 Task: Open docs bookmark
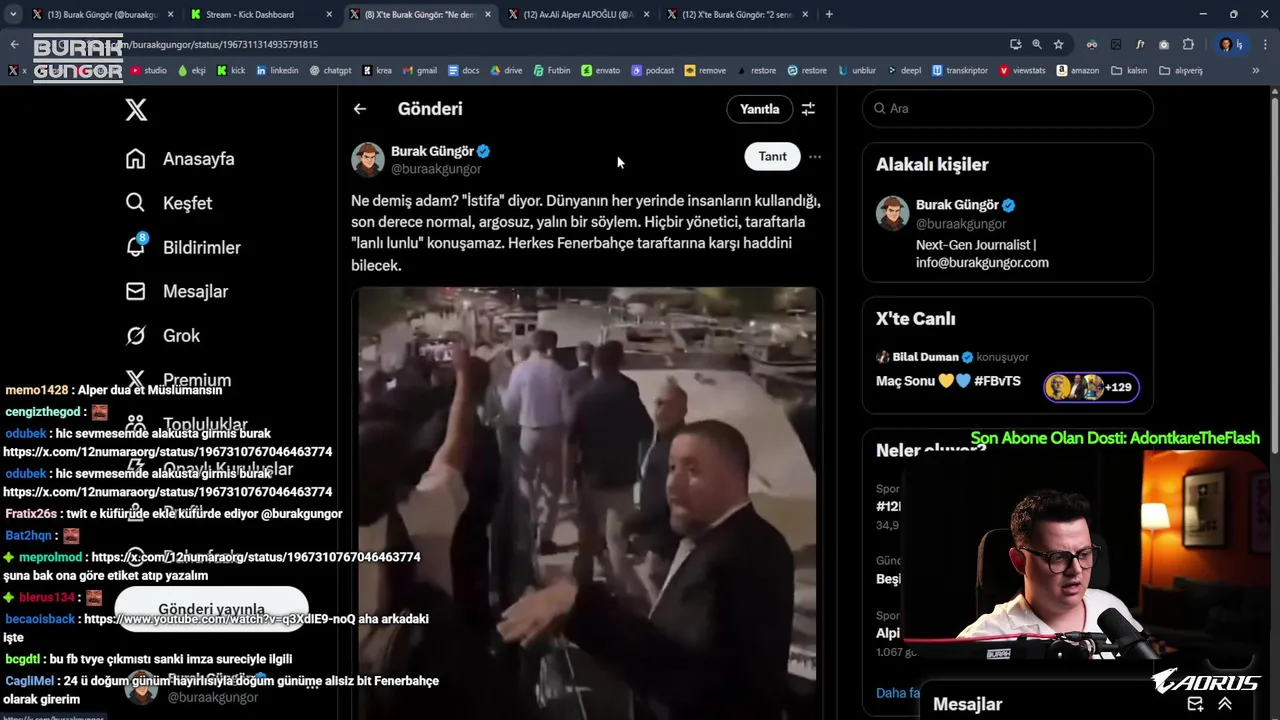tap(463, 70)
